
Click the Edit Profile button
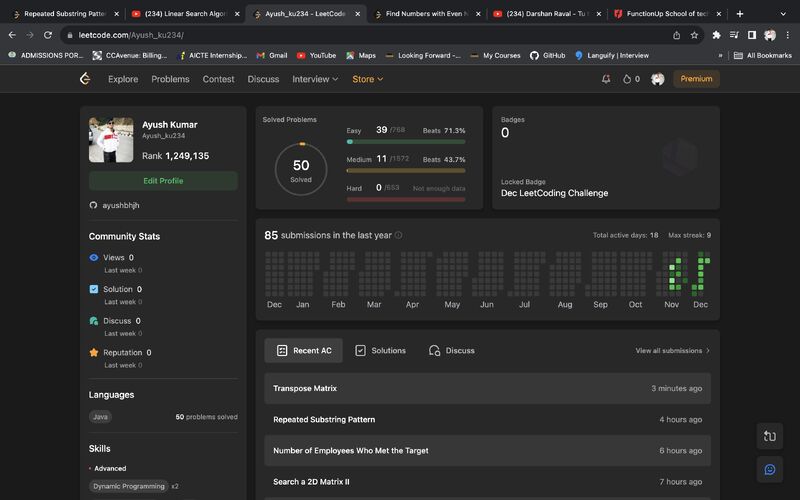[163, 181]
